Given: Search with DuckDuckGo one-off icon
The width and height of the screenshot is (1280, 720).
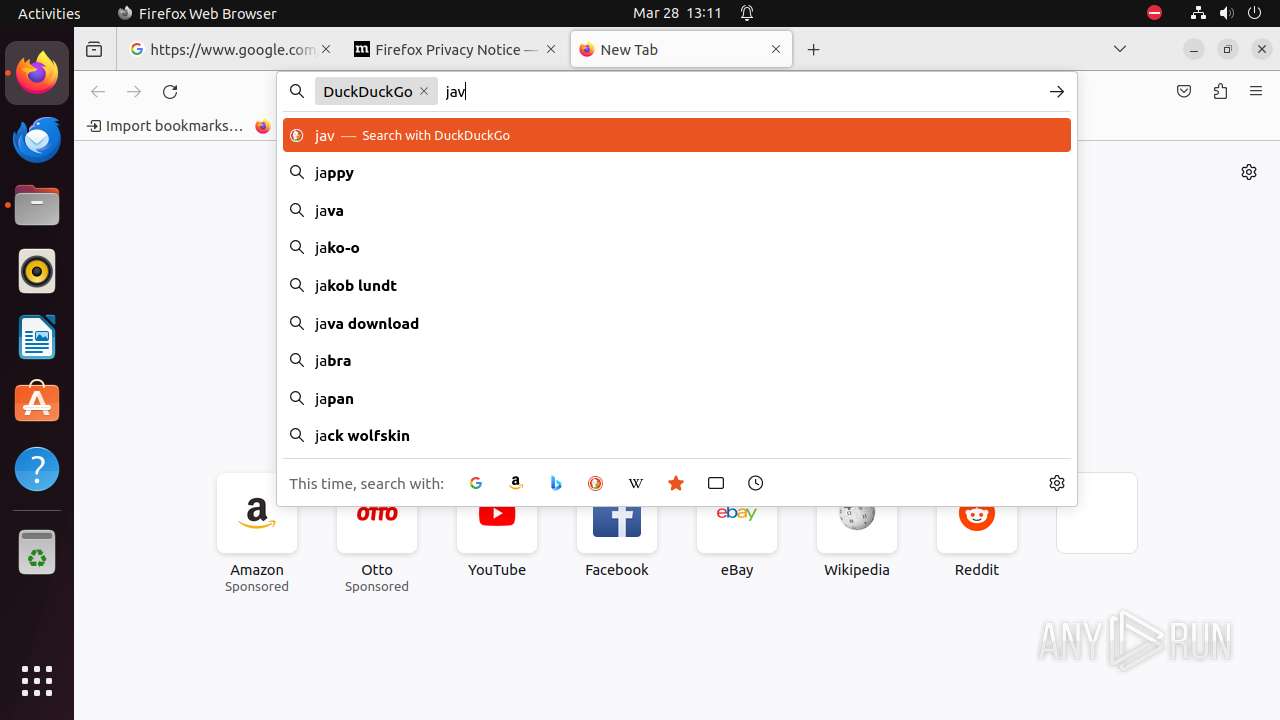Looking at the screenshot, I should tap(596, 483).
